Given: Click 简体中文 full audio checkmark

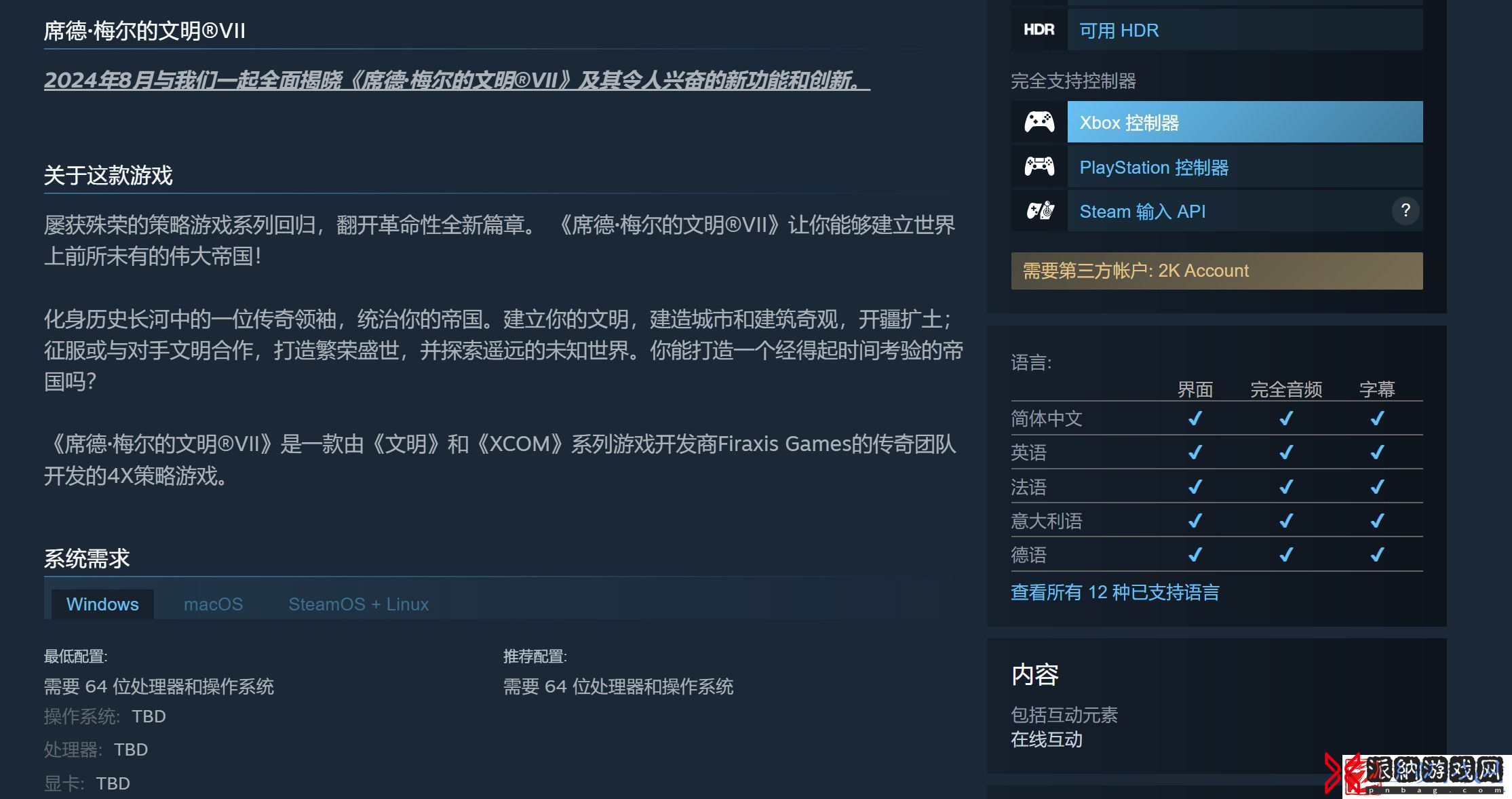Looking at the screenshot, I should point(1286,418).
